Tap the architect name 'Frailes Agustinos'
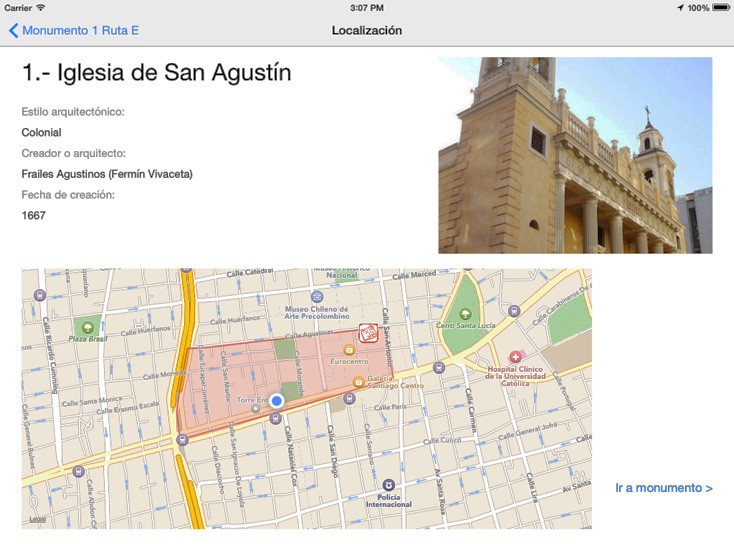The width and height of the screenshot is (734, 544). (107, 174)
